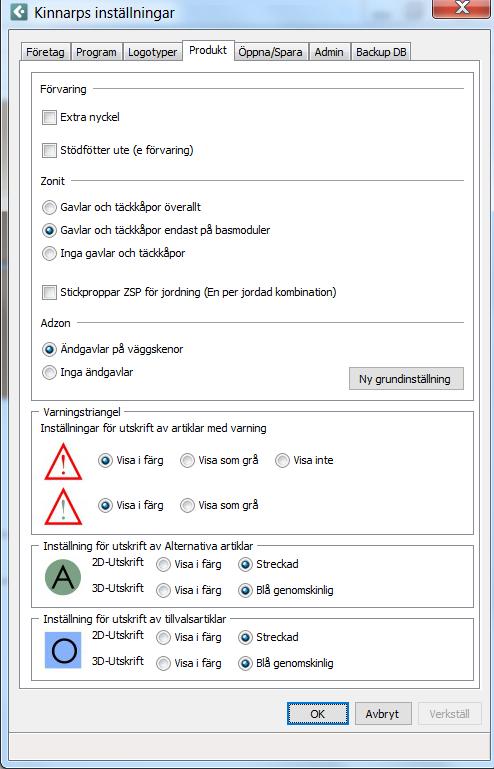The width and height of the screenshot is (494, 769).
Task: Choose Inga ändgavlar under Adzon
Action: (49, 373)
